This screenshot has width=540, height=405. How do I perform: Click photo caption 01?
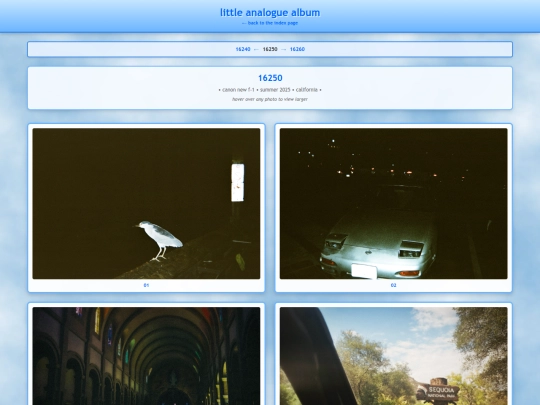click(x=146, y=285)
